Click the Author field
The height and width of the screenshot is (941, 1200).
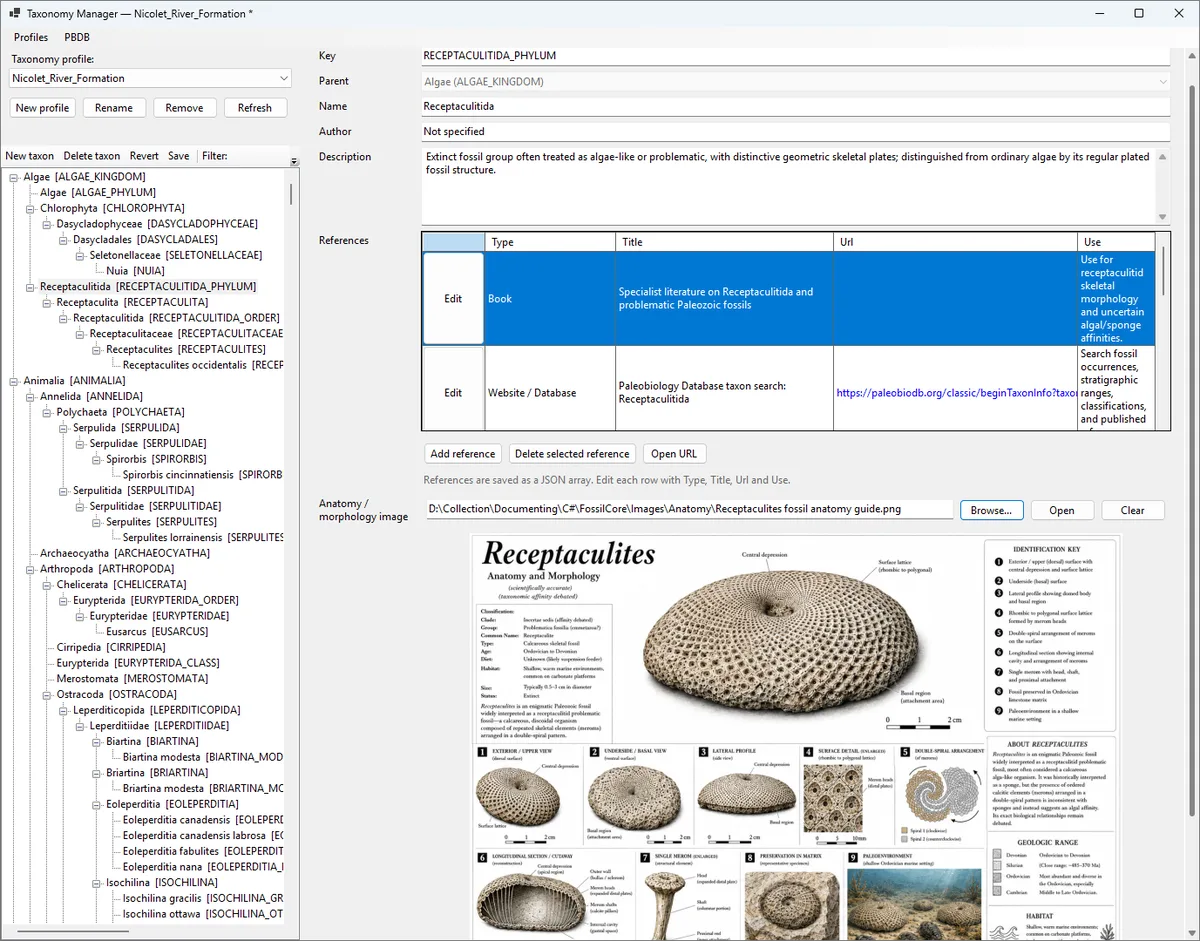795,131
